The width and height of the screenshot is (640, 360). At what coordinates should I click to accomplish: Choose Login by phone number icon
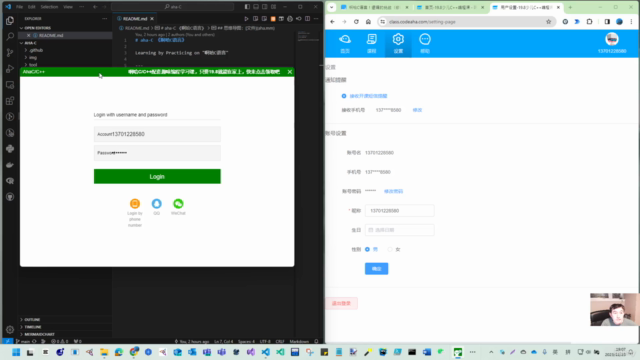tap(135, 203)
